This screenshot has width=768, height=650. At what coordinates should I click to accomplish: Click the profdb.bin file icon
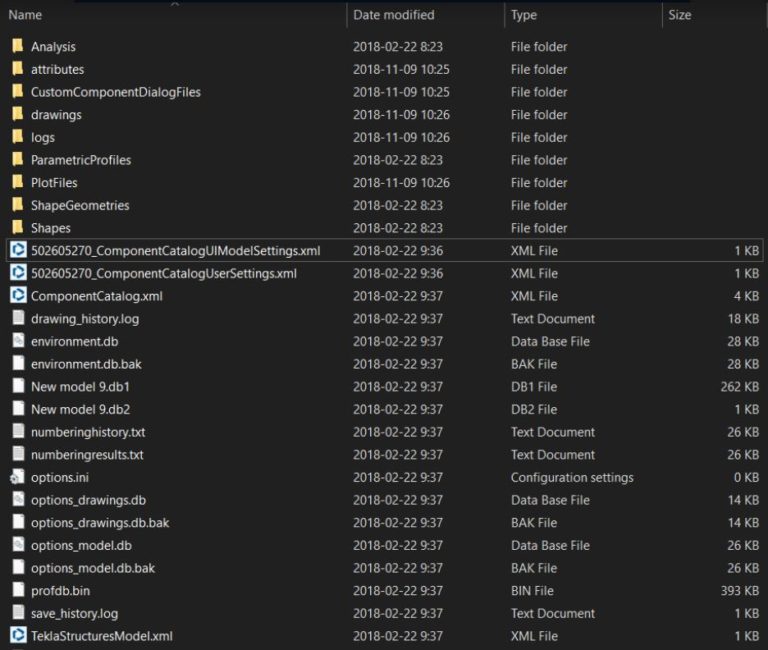18,590
